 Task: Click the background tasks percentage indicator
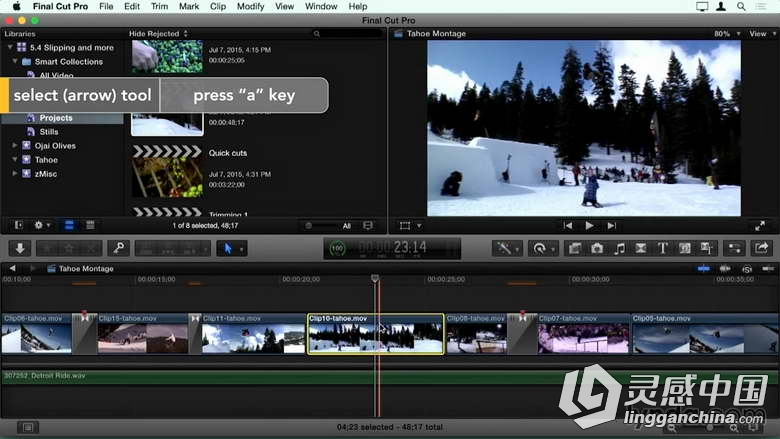coord(337,248)
